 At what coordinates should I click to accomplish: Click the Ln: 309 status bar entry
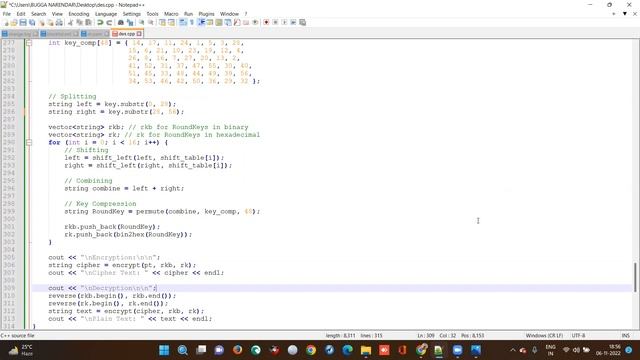(x=426, y=336)
